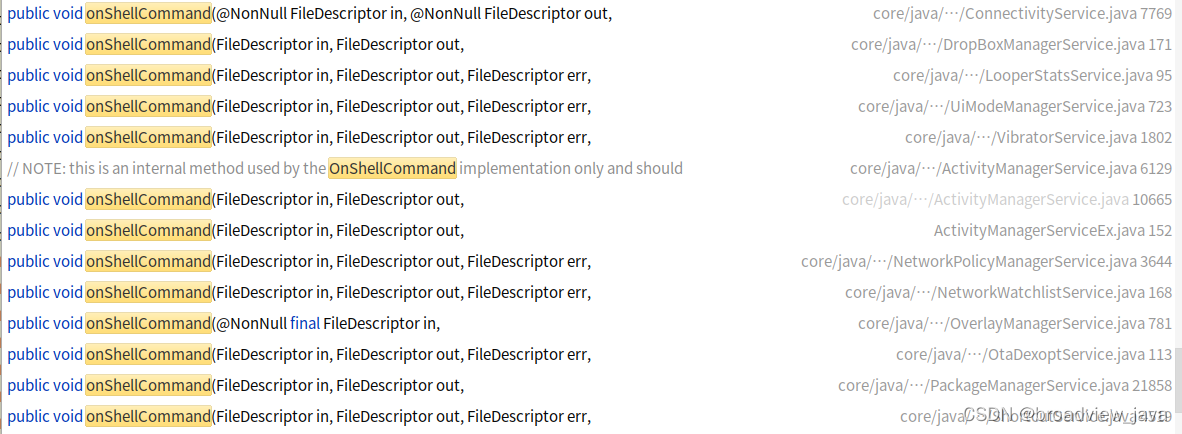Click the highlighted OnShellCommand in the comment line
Screen dimensions: 1182x434
(392, 168)
